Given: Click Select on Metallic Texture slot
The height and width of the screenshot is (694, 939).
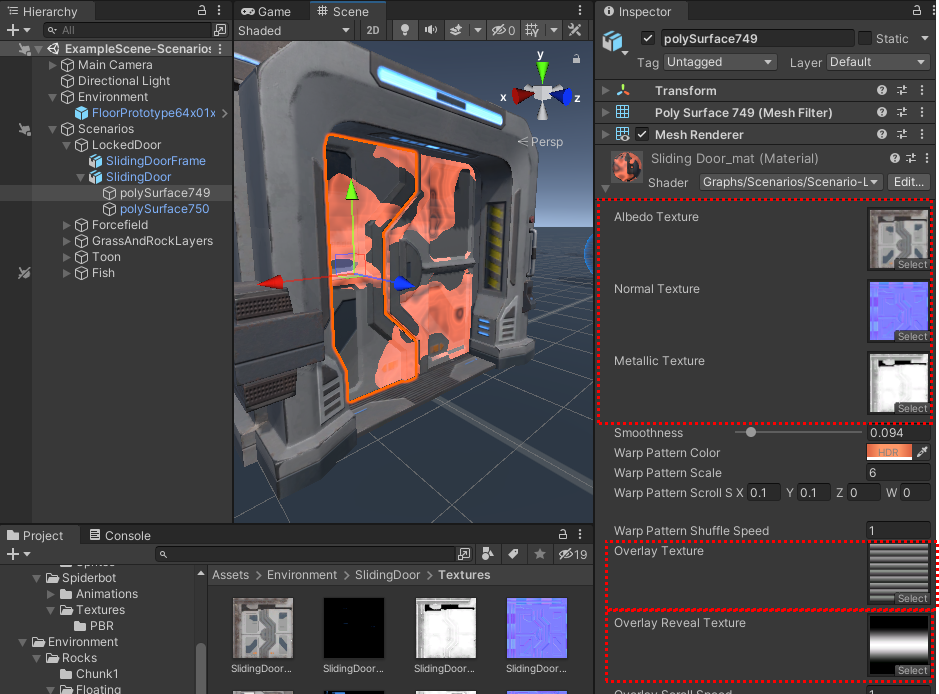Looking at the screenshot, I should pyautogui.click(x=912, y=408).
